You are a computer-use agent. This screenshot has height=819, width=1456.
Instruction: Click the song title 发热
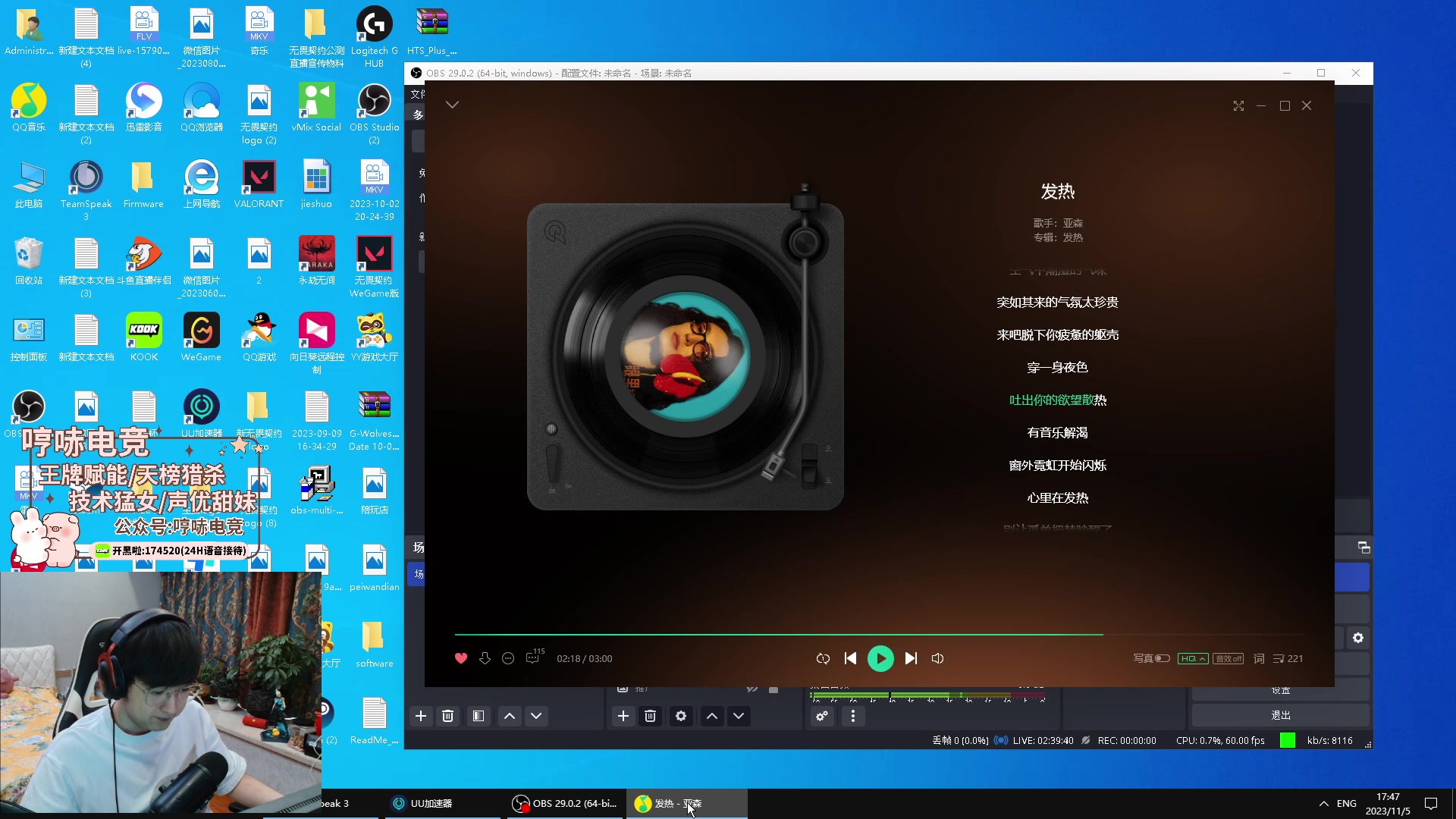1057,191
